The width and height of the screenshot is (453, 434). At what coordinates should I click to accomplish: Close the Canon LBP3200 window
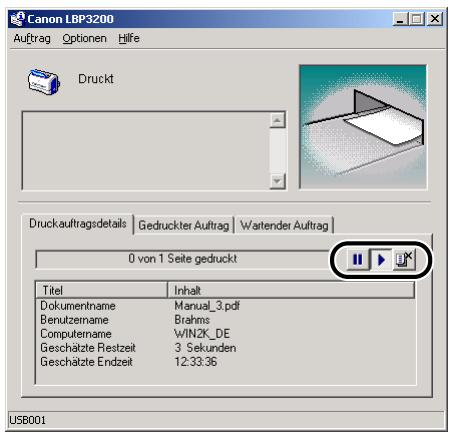point(435,19)
